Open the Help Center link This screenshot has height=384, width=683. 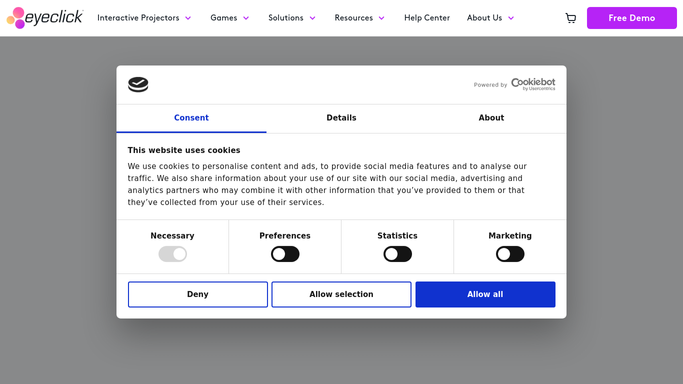click(x=427, y=18)
